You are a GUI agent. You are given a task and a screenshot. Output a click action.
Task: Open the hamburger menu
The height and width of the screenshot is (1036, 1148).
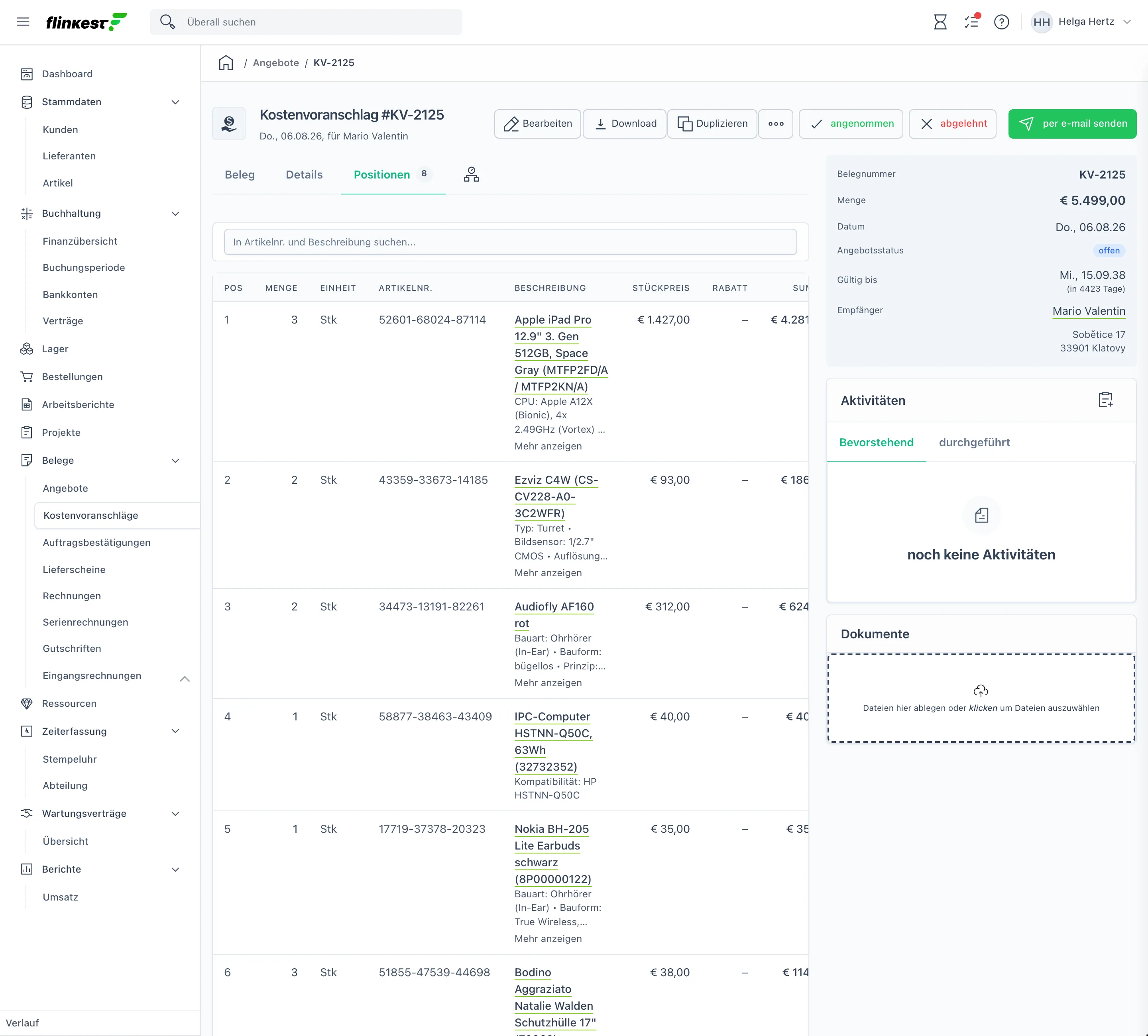tap(23, 22)
